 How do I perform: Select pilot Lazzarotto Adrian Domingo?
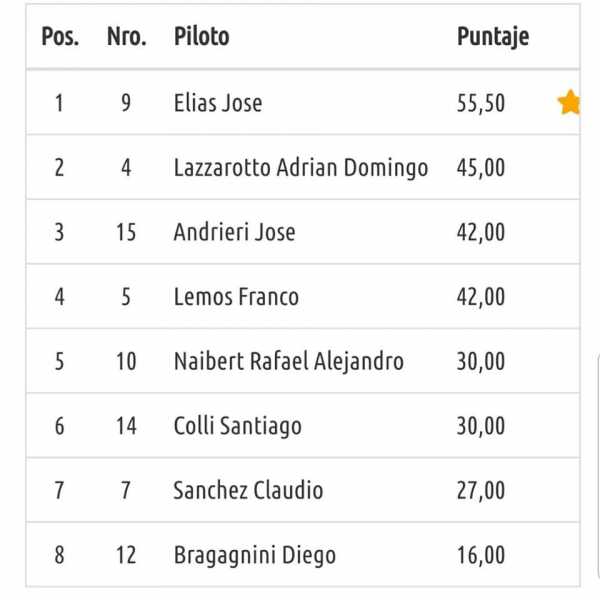coord(300,167)
